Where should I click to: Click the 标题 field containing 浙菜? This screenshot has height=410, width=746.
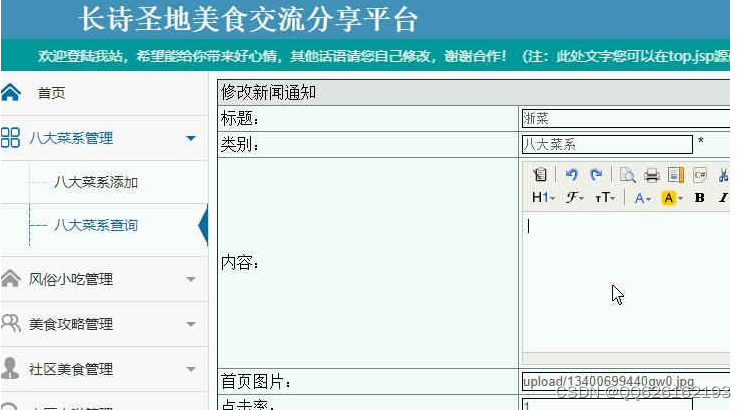(626, 118)
